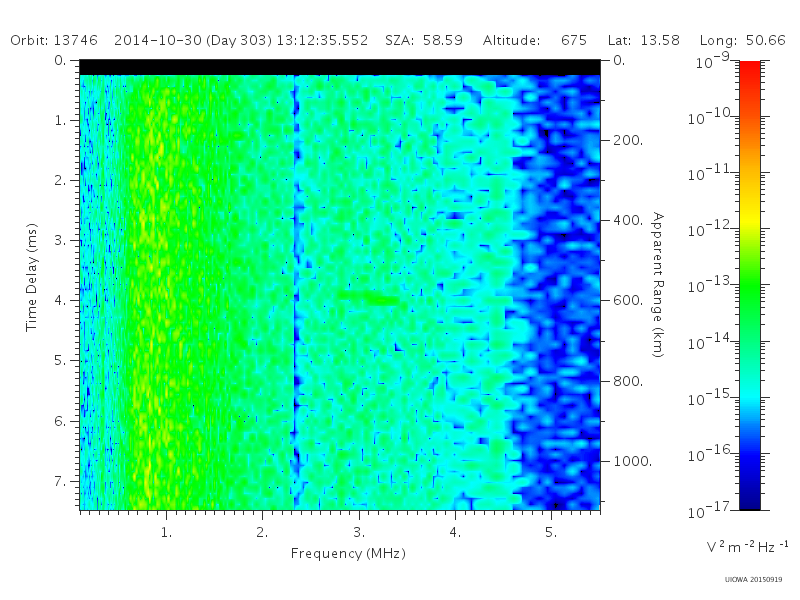The image size is (800, 600).
Task: Click the timestamp 13:12:35.552
Action: coord(322,40)
